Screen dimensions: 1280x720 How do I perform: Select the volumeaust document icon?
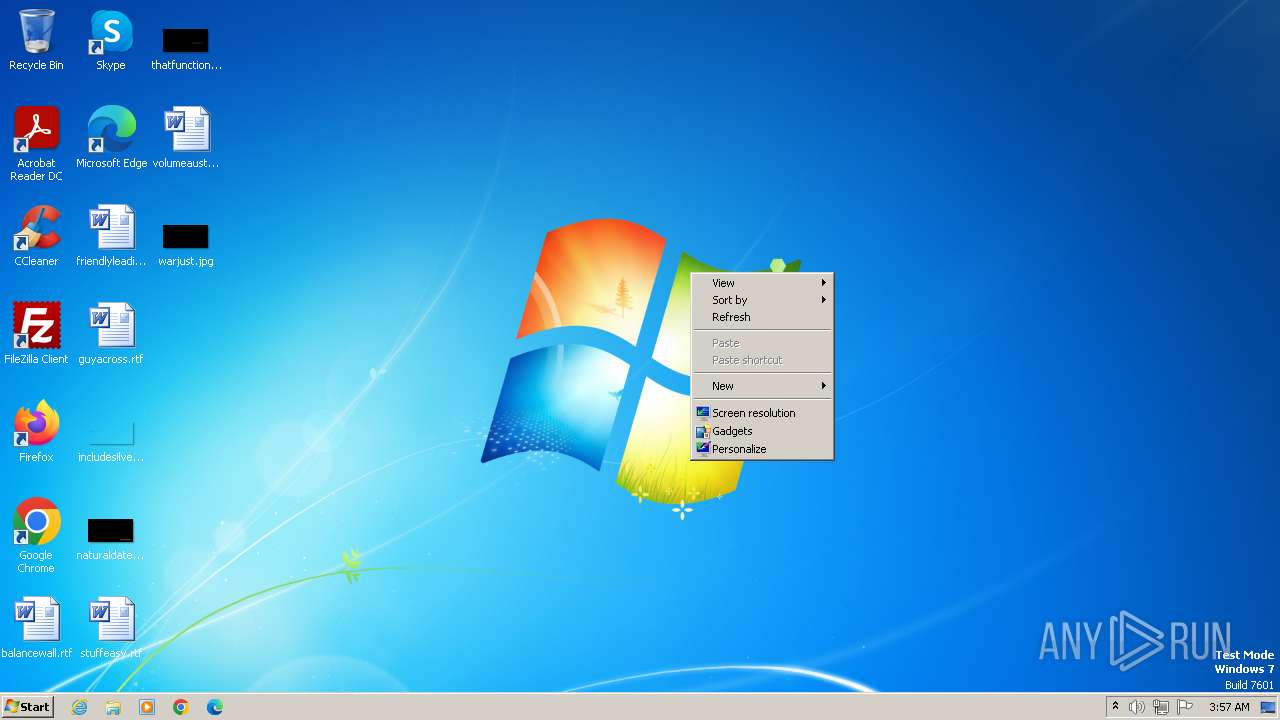click(186, 138)
